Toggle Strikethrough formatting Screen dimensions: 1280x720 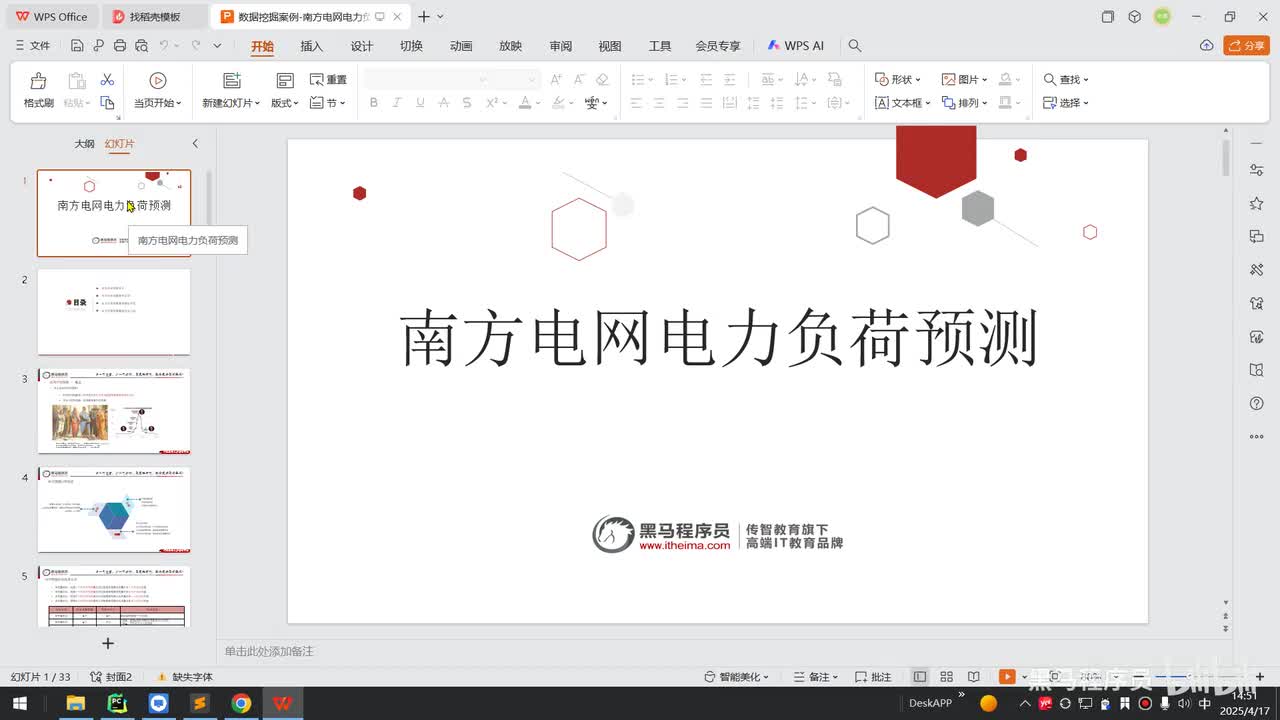[x=444, y=103]
